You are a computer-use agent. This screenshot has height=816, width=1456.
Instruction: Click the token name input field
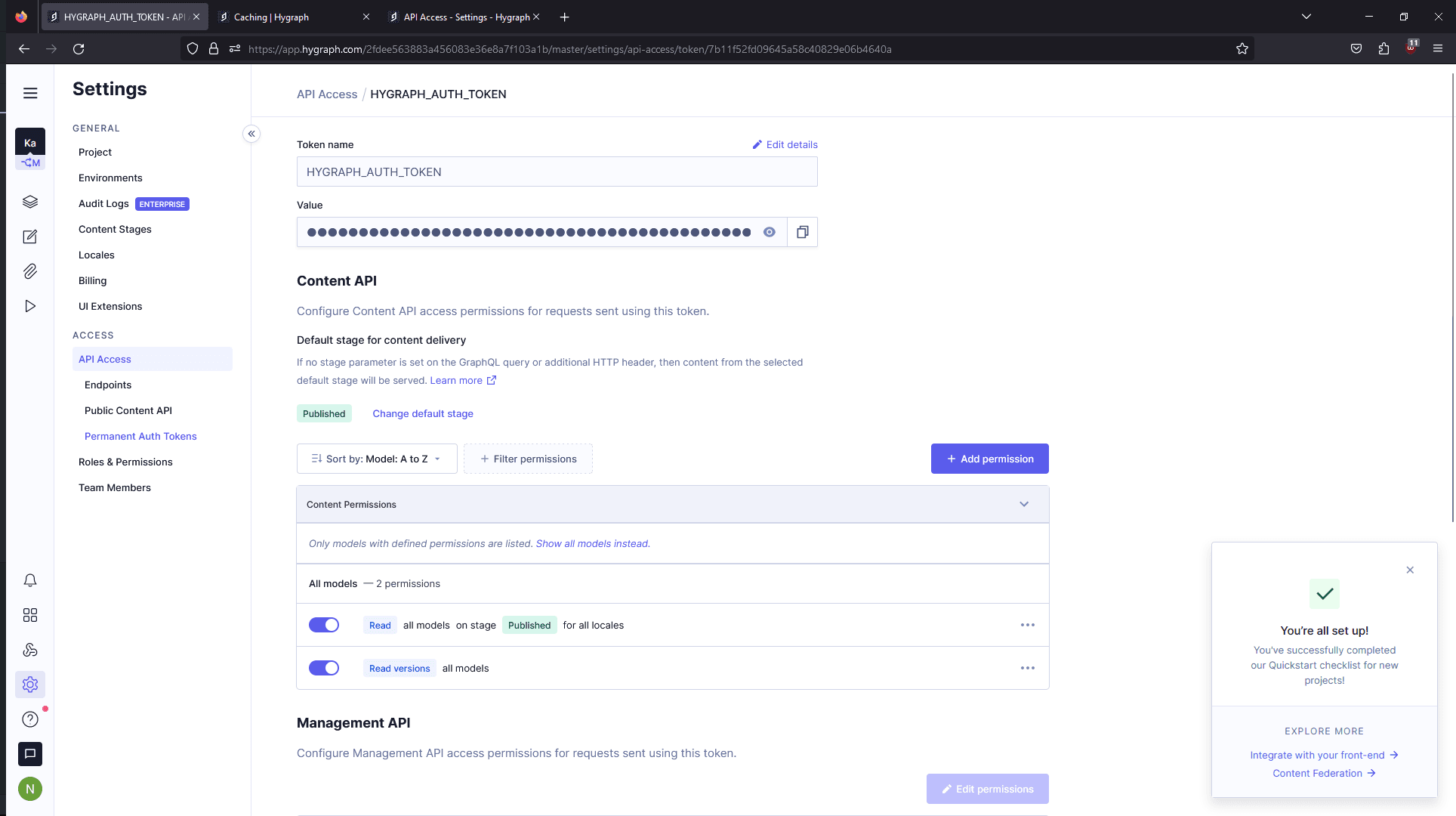point(557,171)
